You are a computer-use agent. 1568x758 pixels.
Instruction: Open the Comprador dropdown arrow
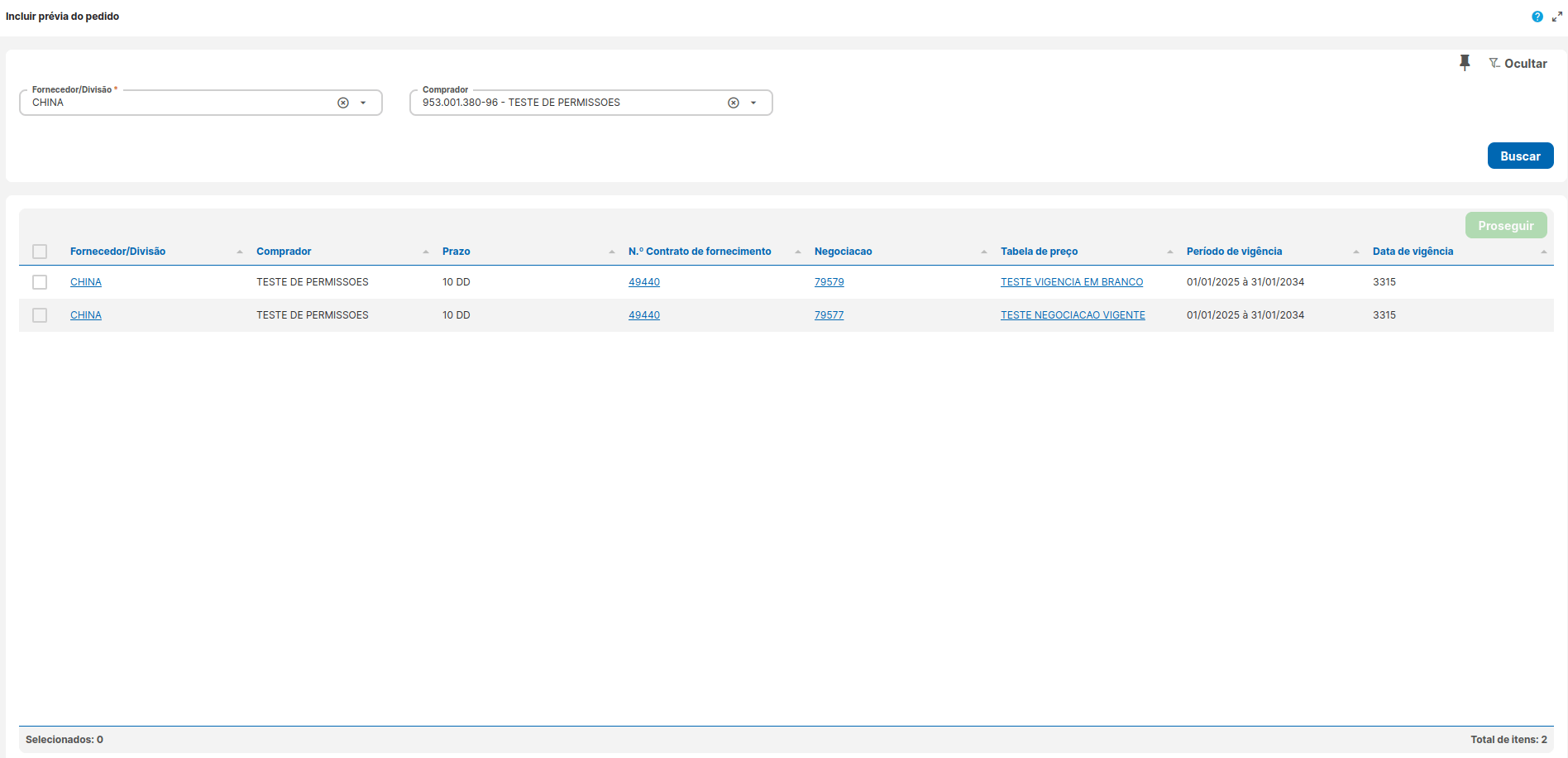753,103
